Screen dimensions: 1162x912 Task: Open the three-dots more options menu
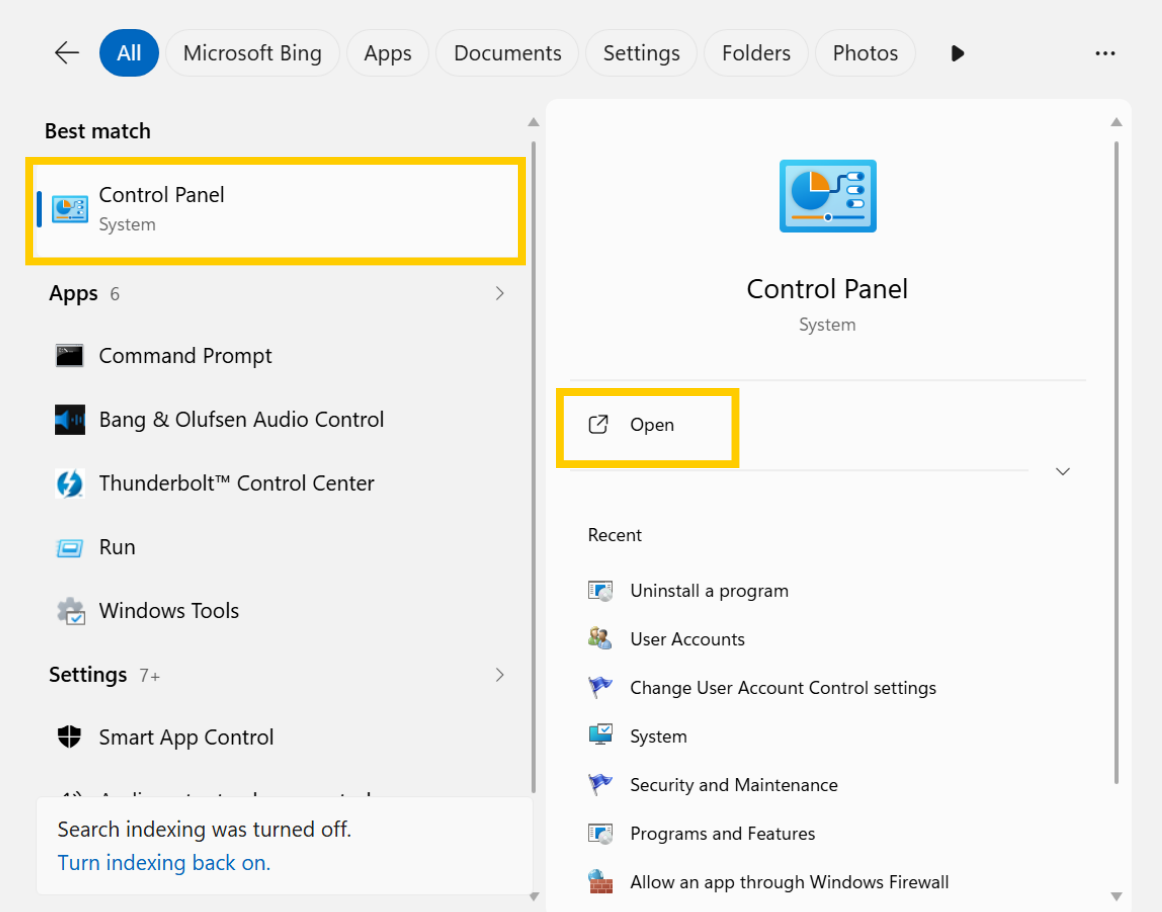point(1105,53)
